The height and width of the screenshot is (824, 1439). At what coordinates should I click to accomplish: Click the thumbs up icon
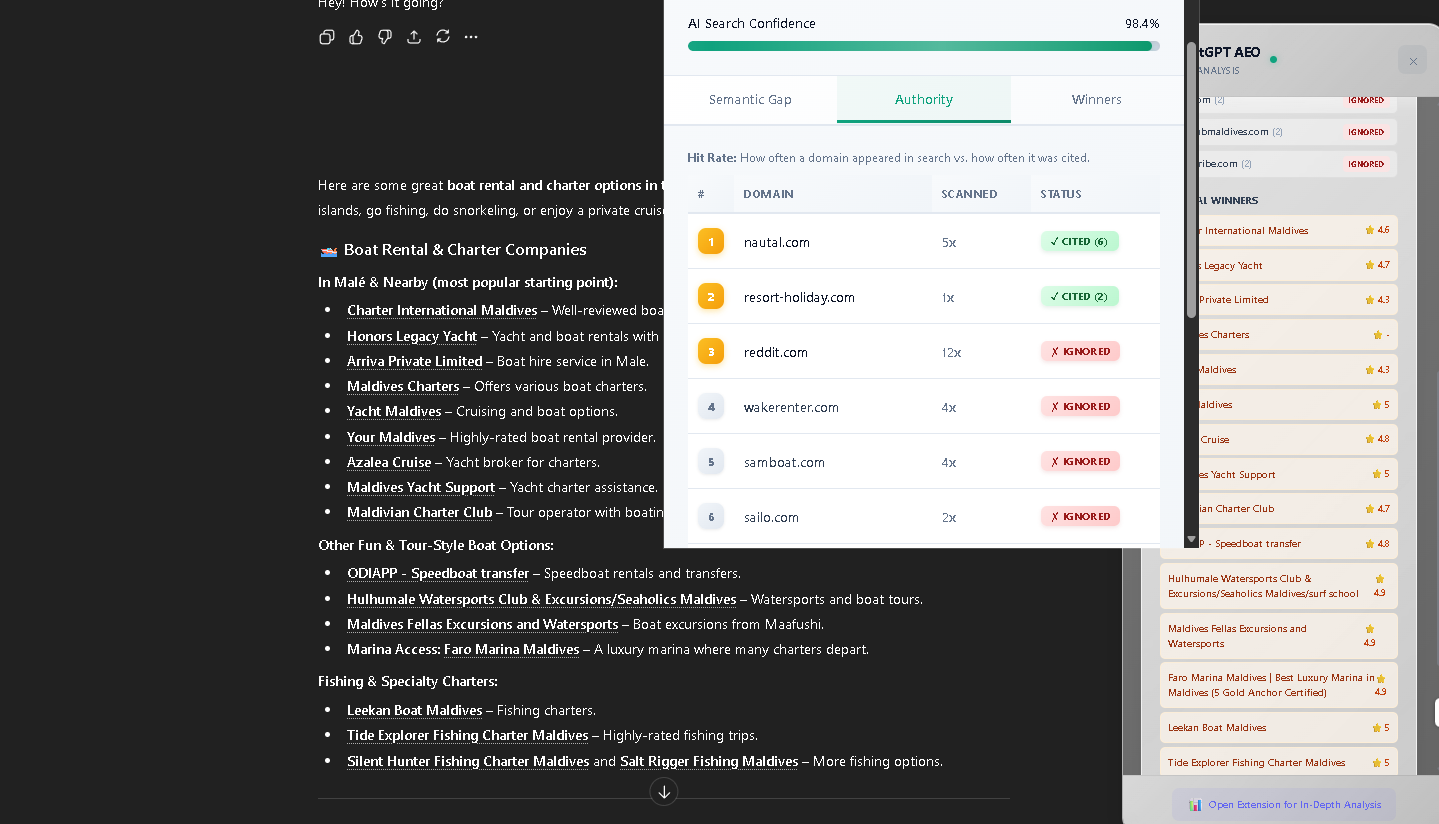tap(356, 37)
